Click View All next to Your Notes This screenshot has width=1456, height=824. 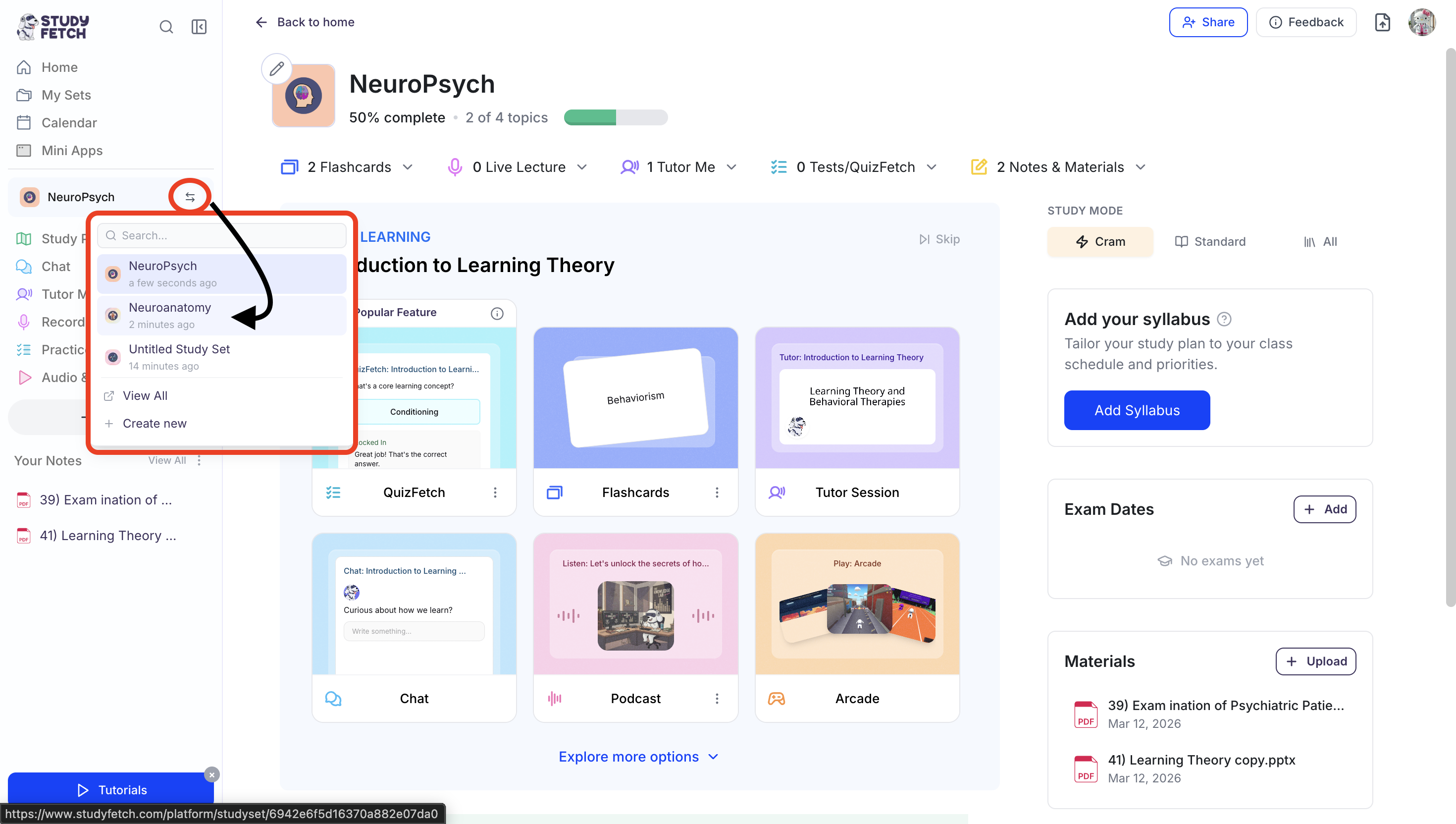(167, 461)
